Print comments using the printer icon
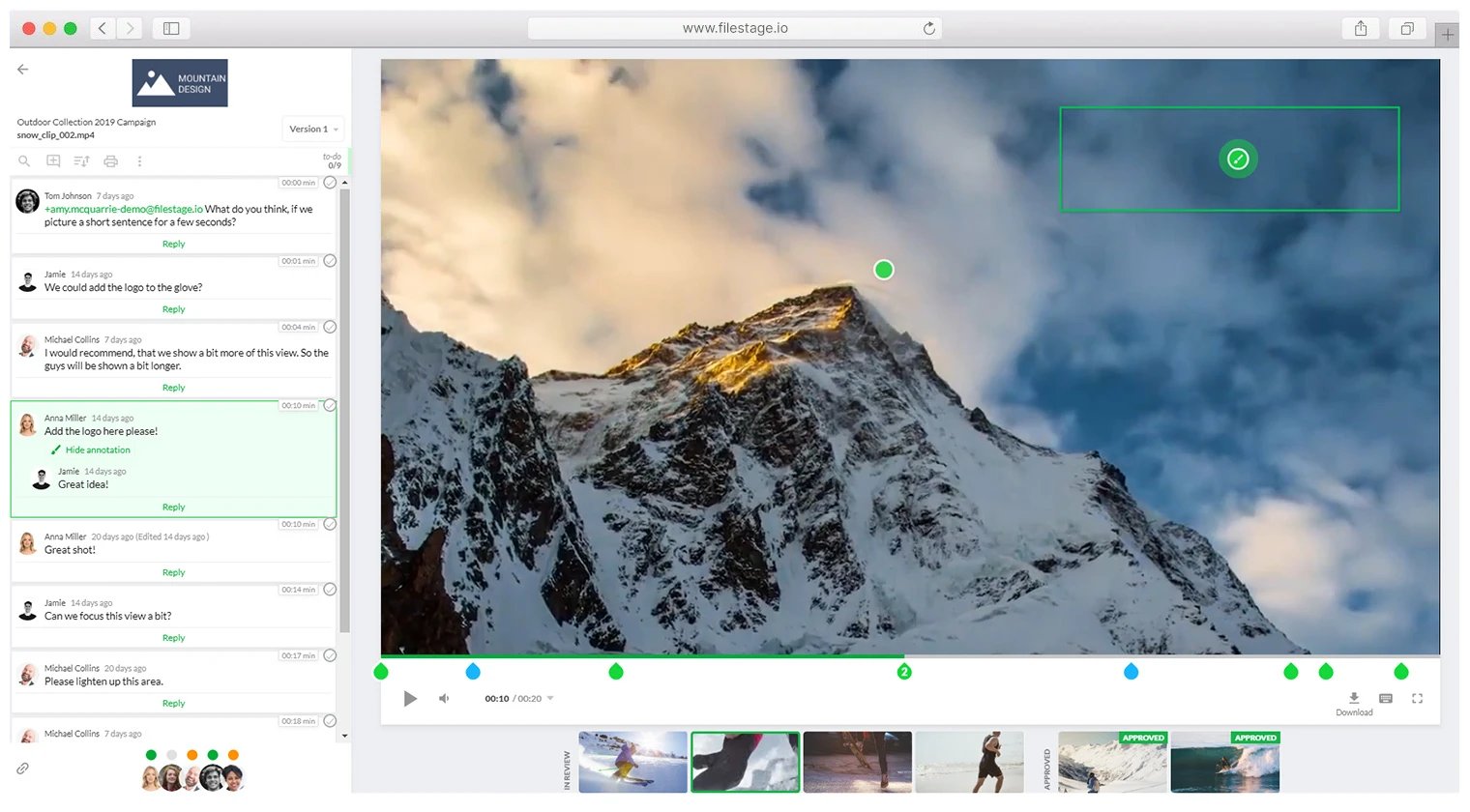 pos(110,161)
